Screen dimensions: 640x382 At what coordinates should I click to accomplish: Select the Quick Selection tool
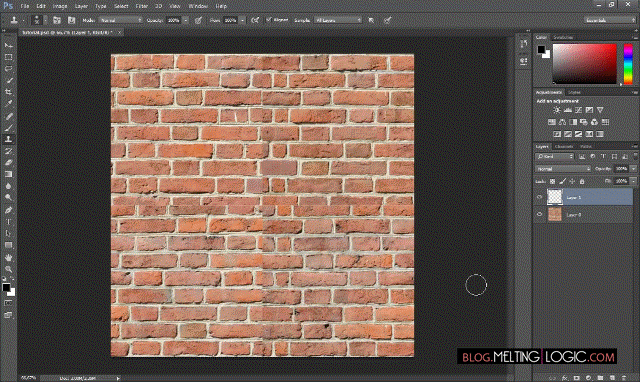[x=8, y=80]
